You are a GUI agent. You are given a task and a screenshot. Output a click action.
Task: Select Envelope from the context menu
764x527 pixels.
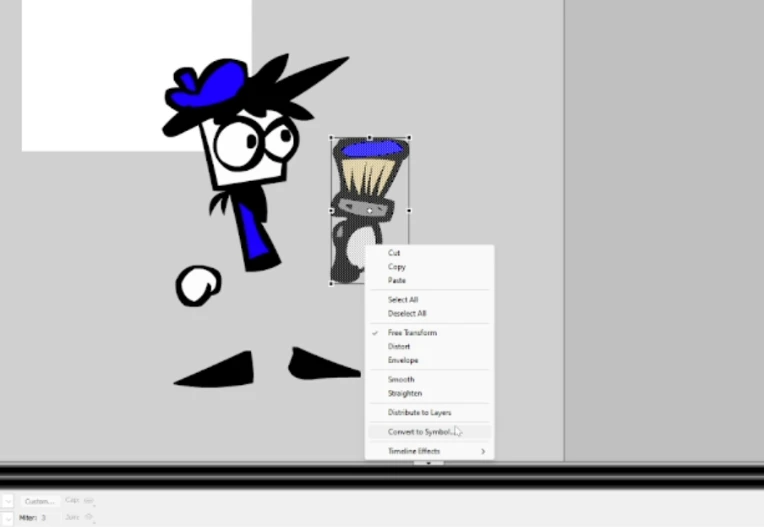[x=429, y=360]
